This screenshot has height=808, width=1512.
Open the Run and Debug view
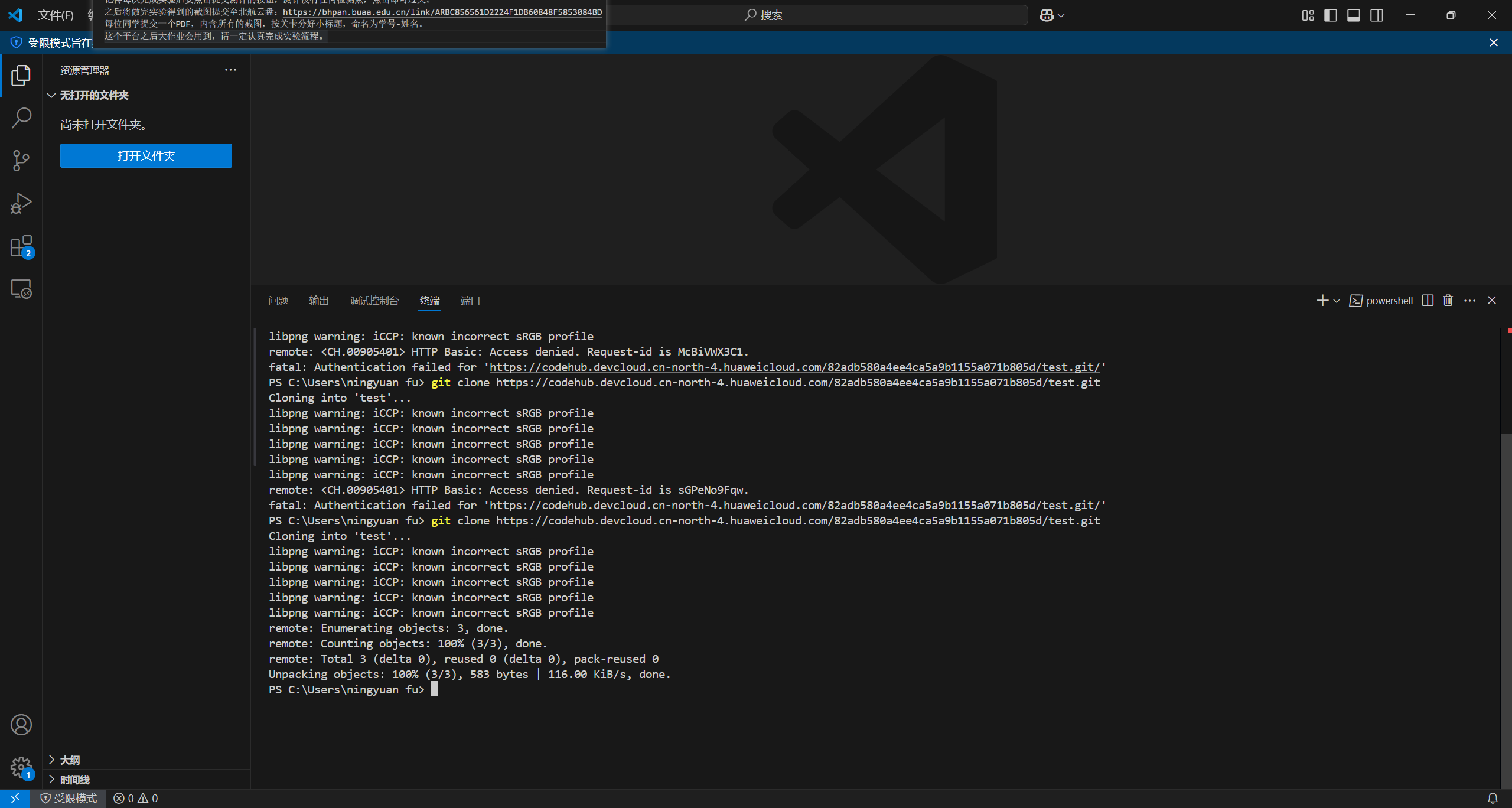(21, 203)
